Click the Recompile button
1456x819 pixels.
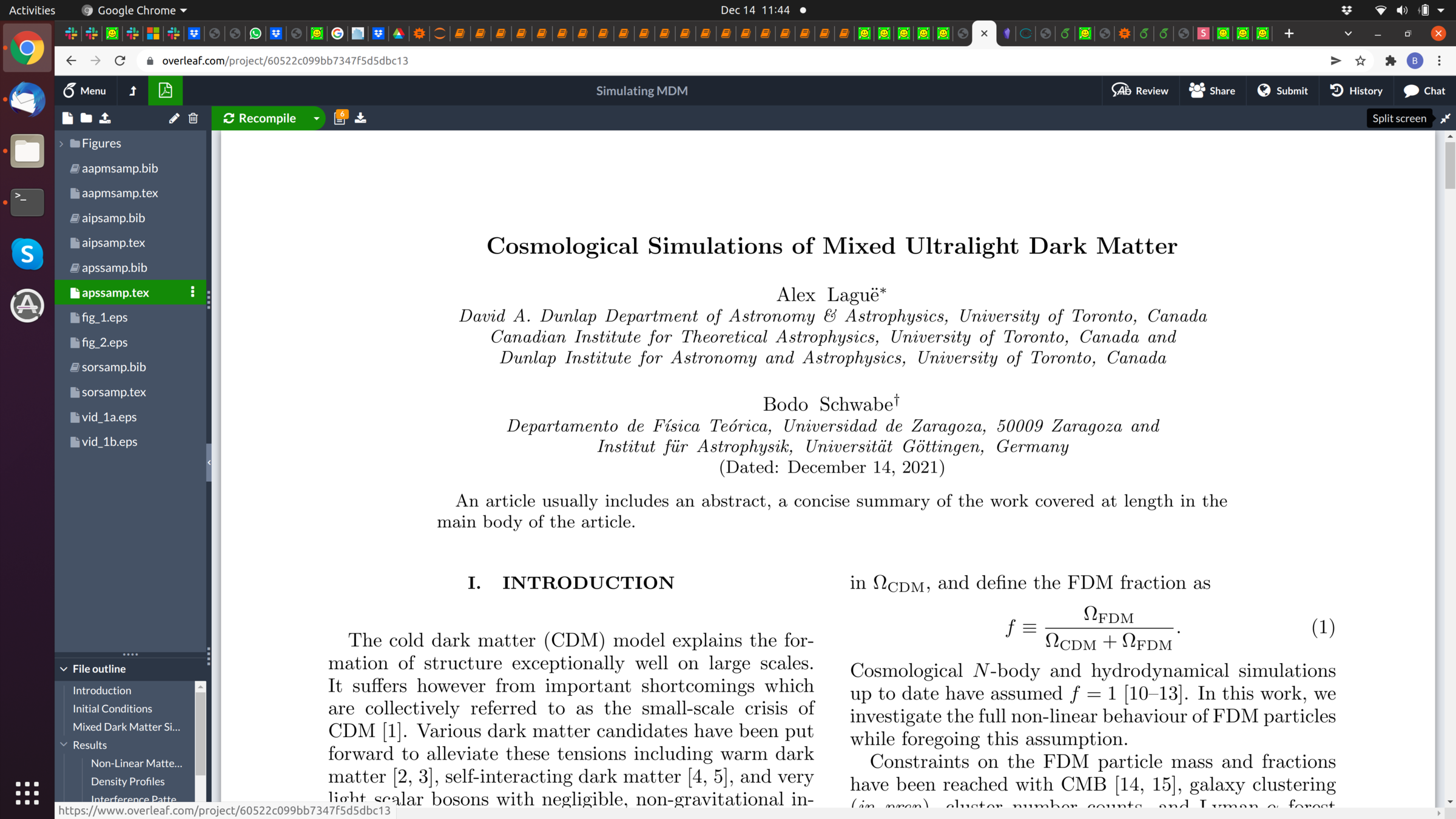pyautogui.click(x=260, y=118)
